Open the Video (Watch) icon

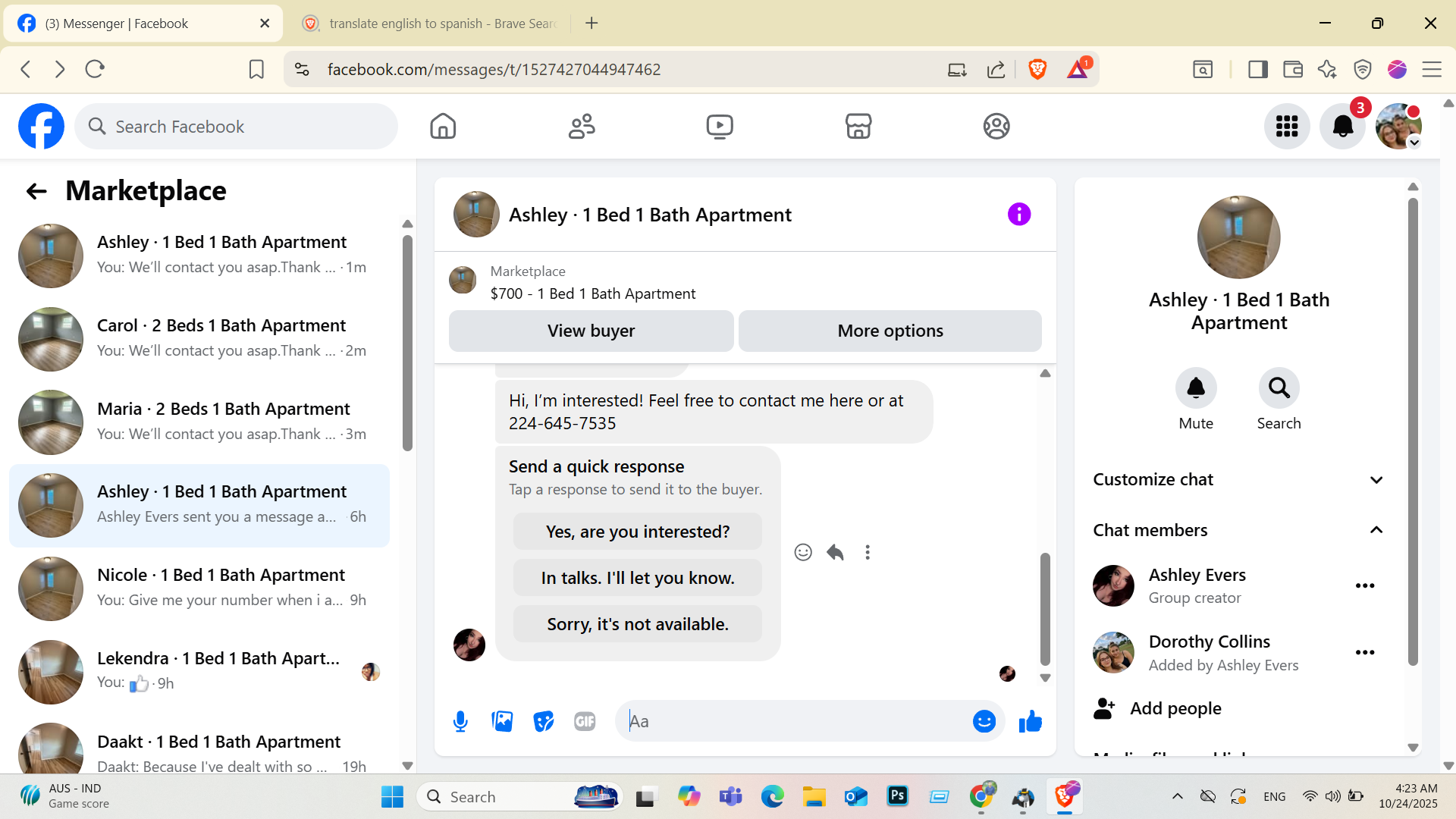coord(720,126)
